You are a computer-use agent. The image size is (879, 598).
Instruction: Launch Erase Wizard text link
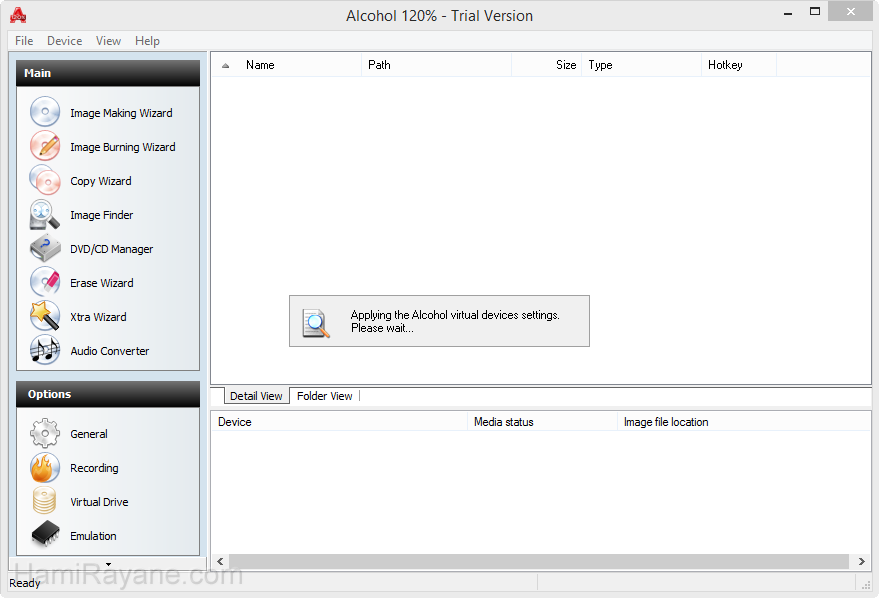point(101,283)
